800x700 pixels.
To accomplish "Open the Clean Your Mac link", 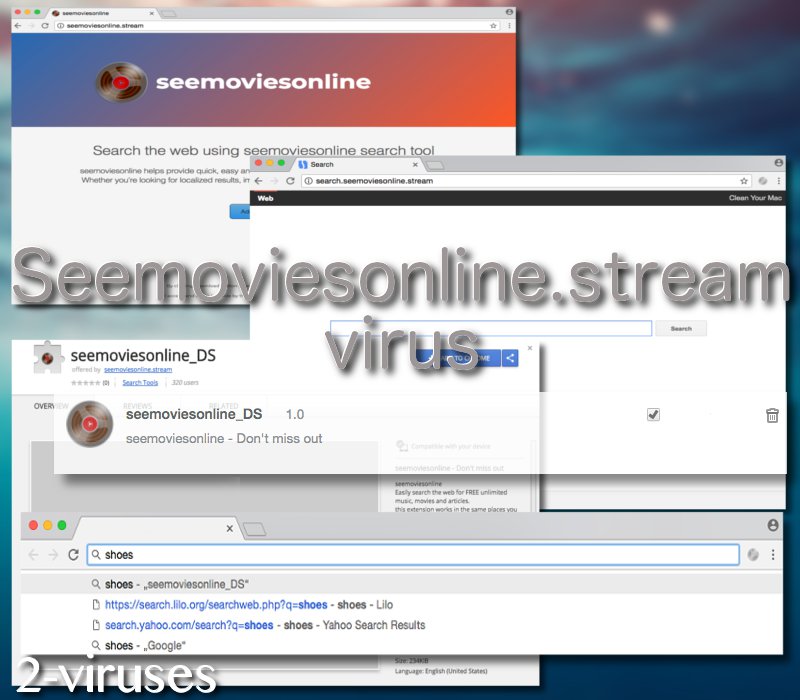I will [x=757, y=199].
